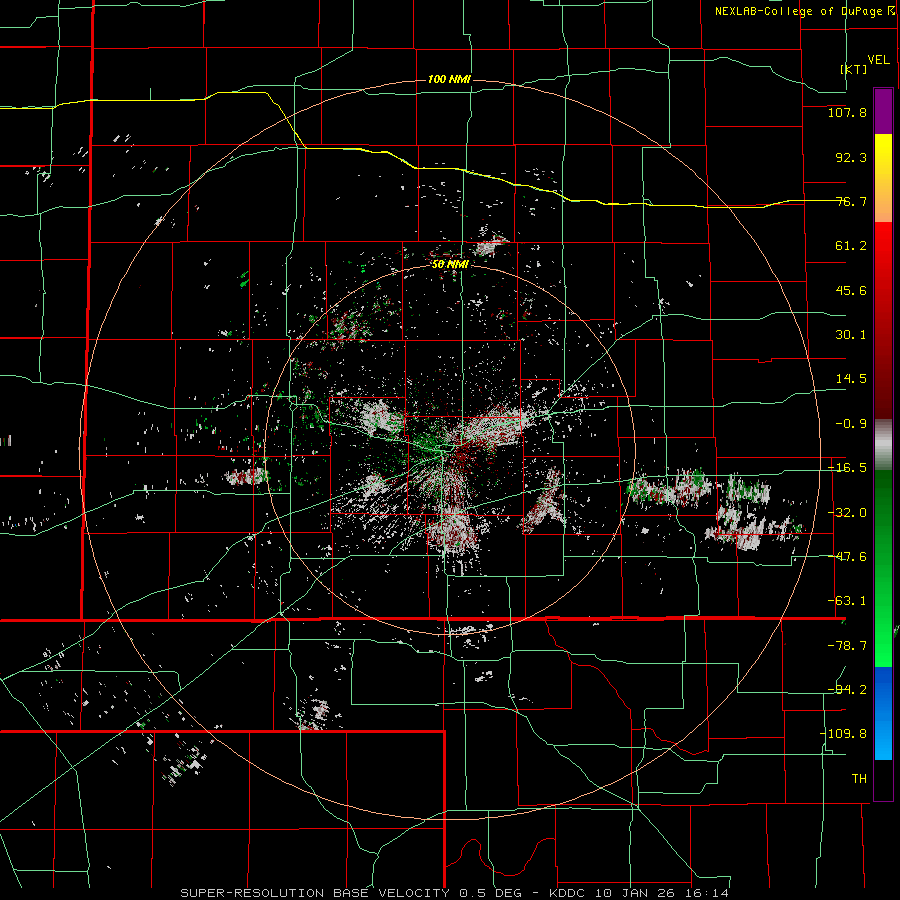This screenshot has height=900, width=900.
Task: Click the NEXLAB-College of DuPage label
Action: click(799, 11)
